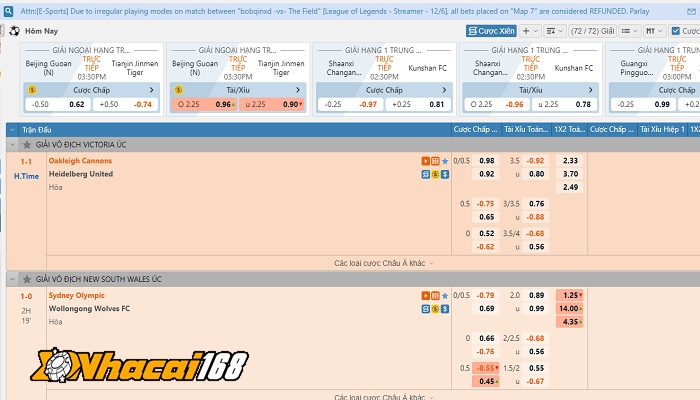Open the list view dropdown in the toolbar

630,31
